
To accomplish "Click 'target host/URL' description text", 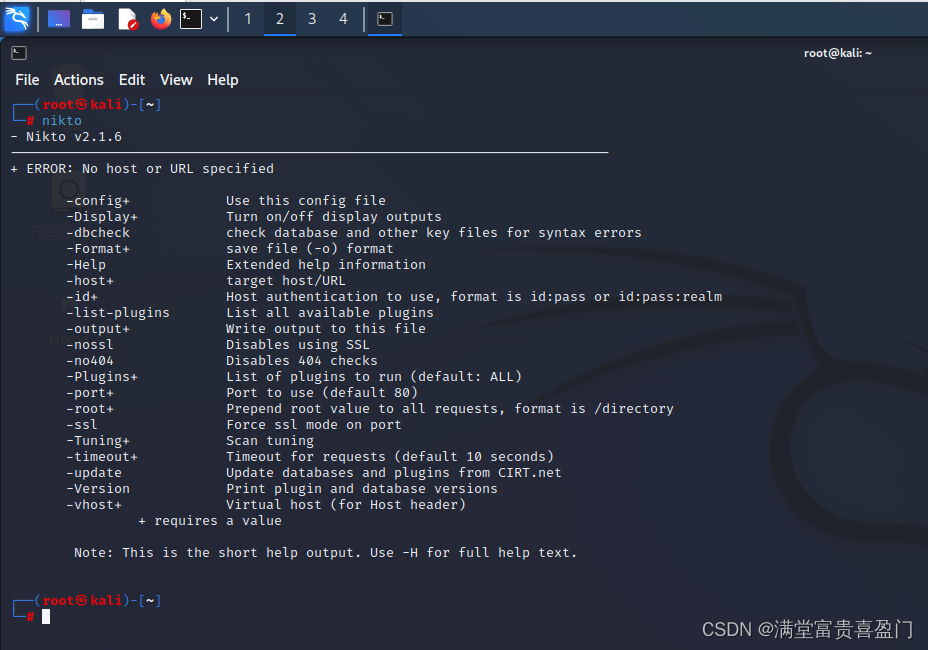I will [x=286, y=281].
